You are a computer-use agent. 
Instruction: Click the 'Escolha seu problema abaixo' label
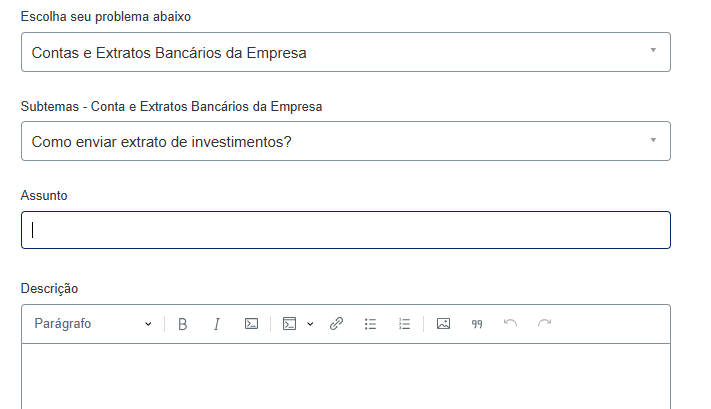point(106,17)
